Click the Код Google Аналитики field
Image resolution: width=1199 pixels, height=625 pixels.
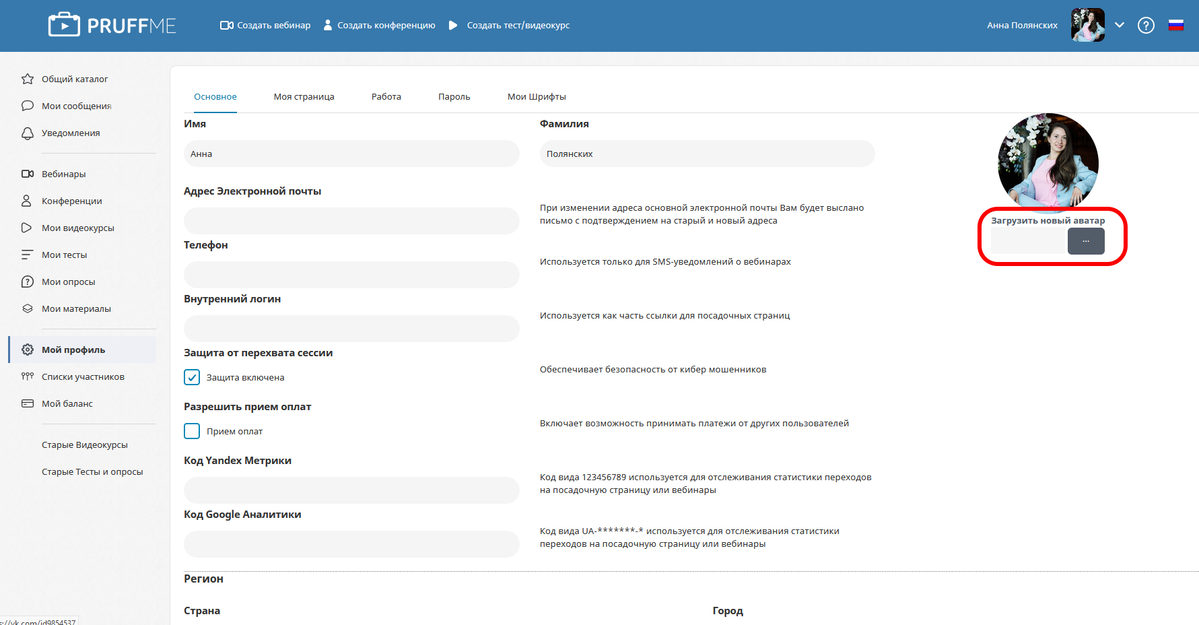352,544
